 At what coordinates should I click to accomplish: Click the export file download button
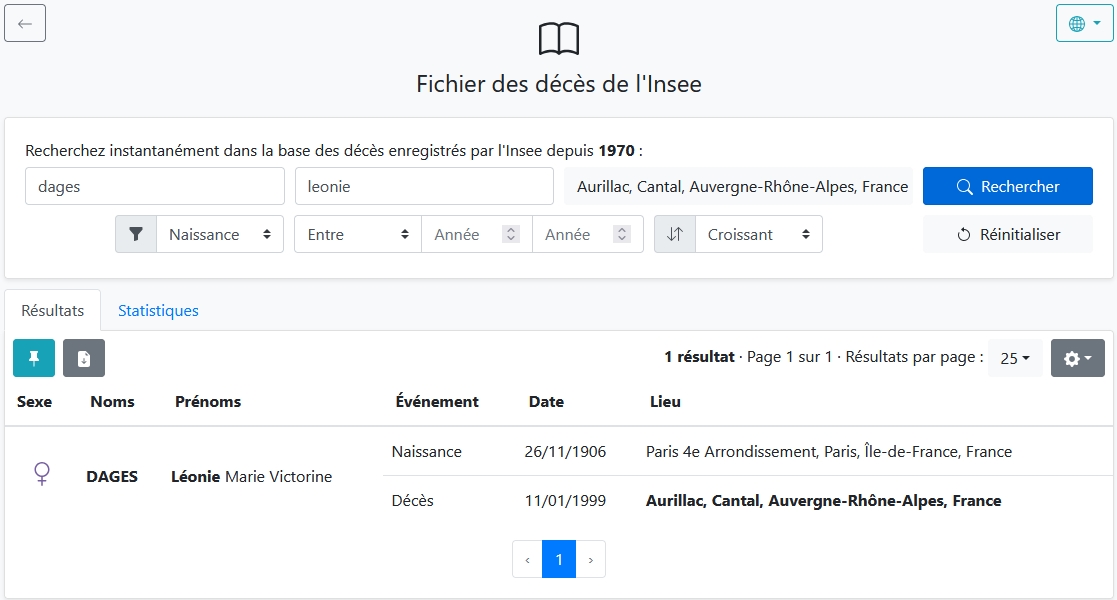[x=84, y=358]
